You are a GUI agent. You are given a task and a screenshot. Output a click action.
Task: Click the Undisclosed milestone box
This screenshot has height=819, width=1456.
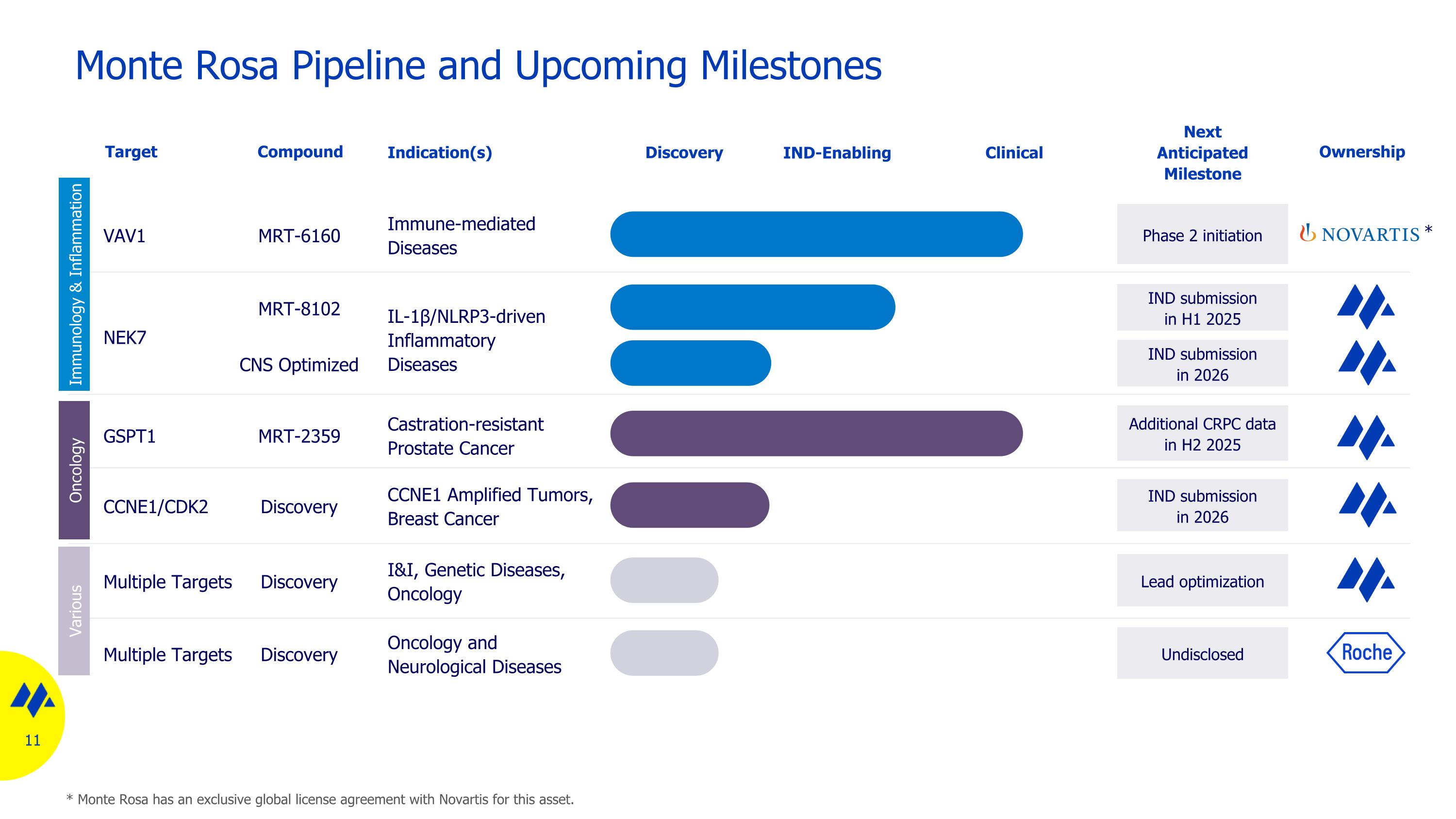point(1202,654)
